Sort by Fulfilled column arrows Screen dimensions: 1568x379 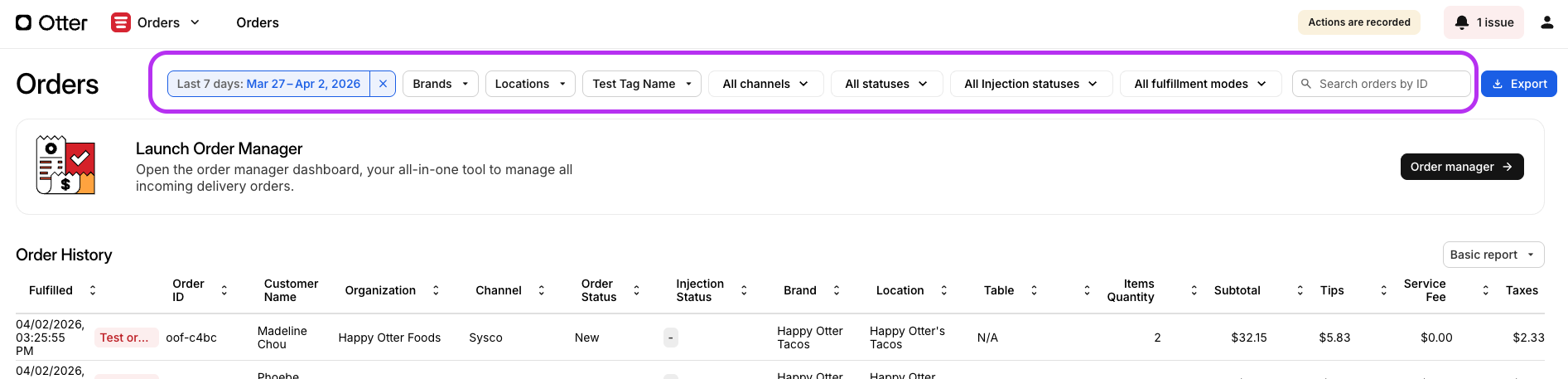tap(93, 290)
